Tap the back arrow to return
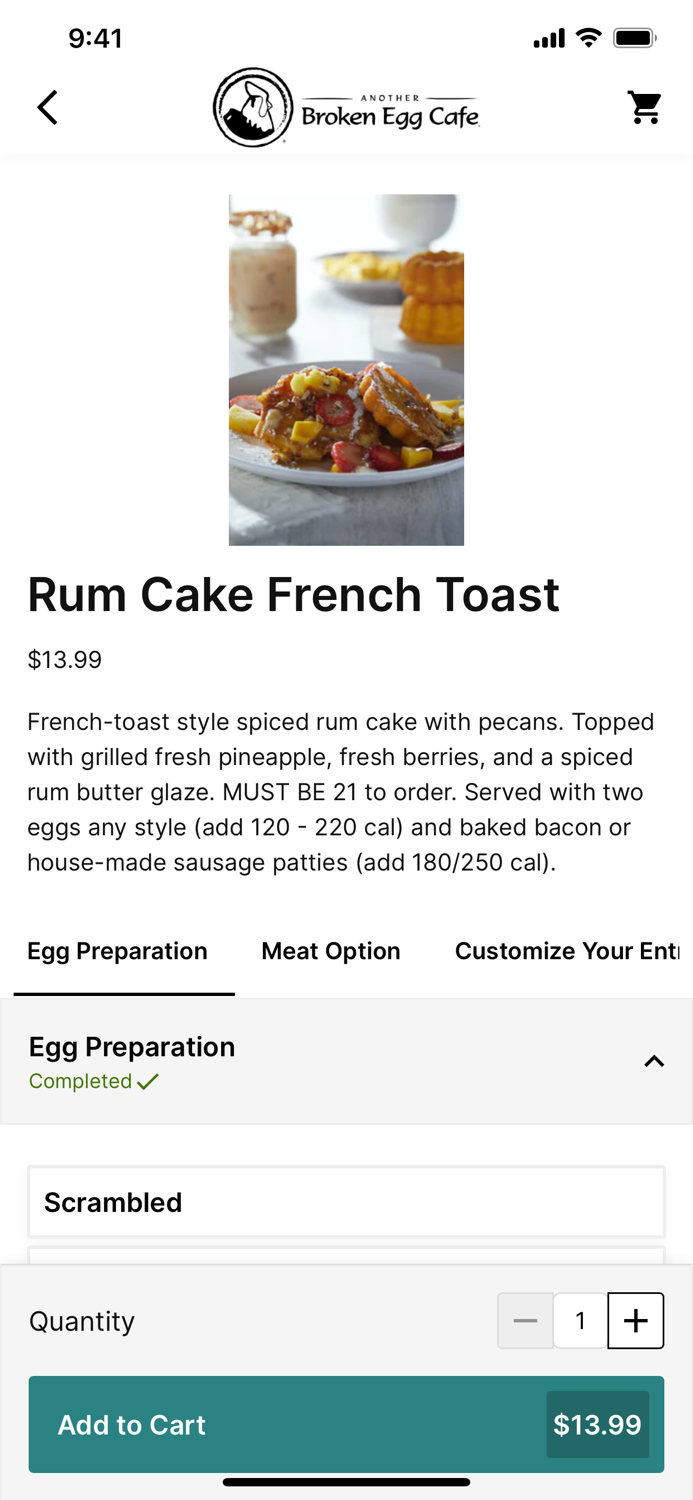 47,107
